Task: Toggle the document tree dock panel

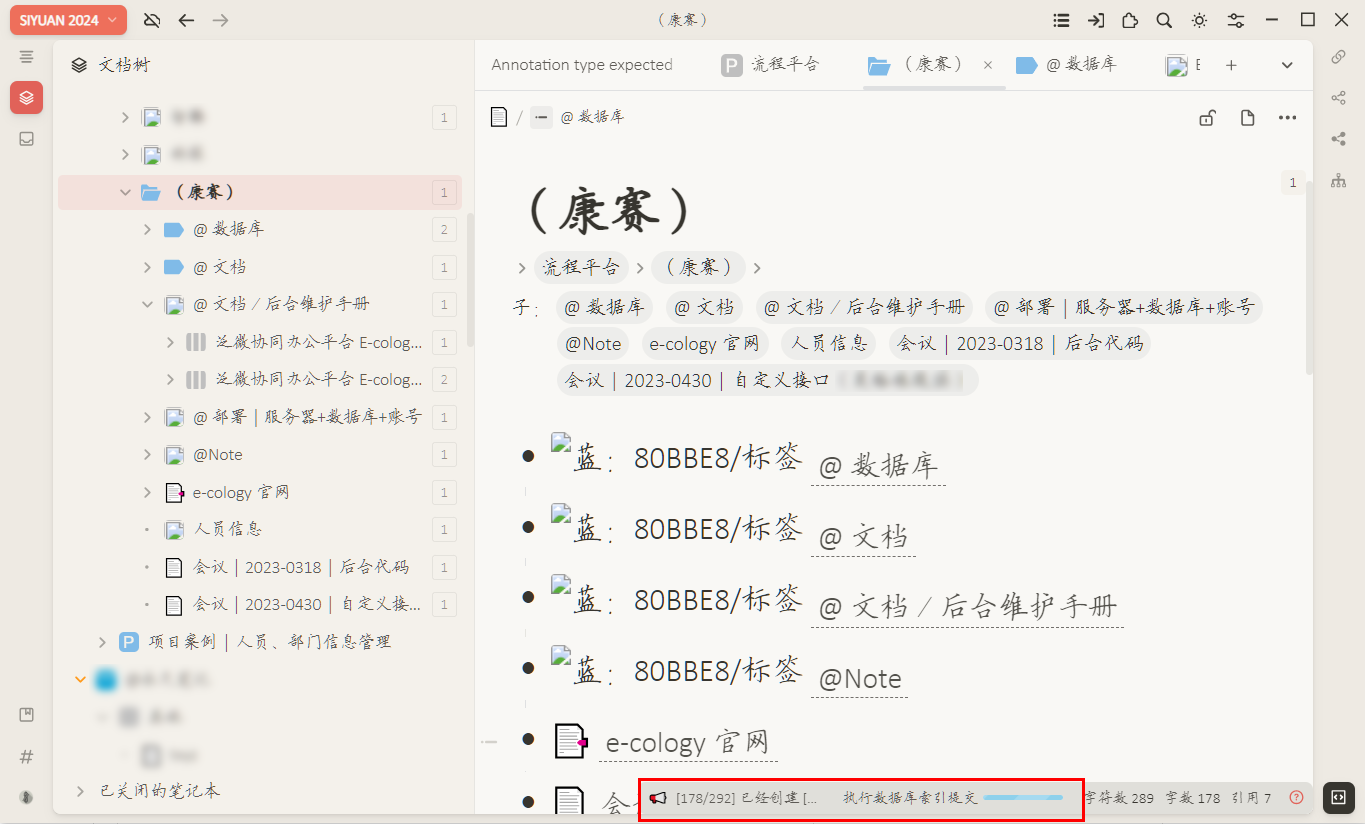Action: point(27,97)
